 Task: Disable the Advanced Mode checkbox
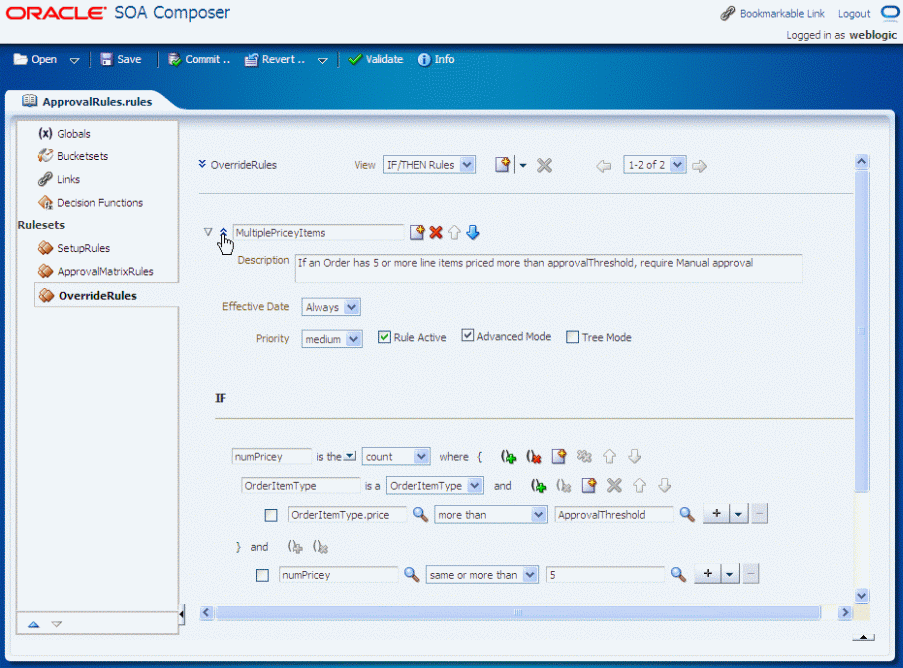pos(468,336)
